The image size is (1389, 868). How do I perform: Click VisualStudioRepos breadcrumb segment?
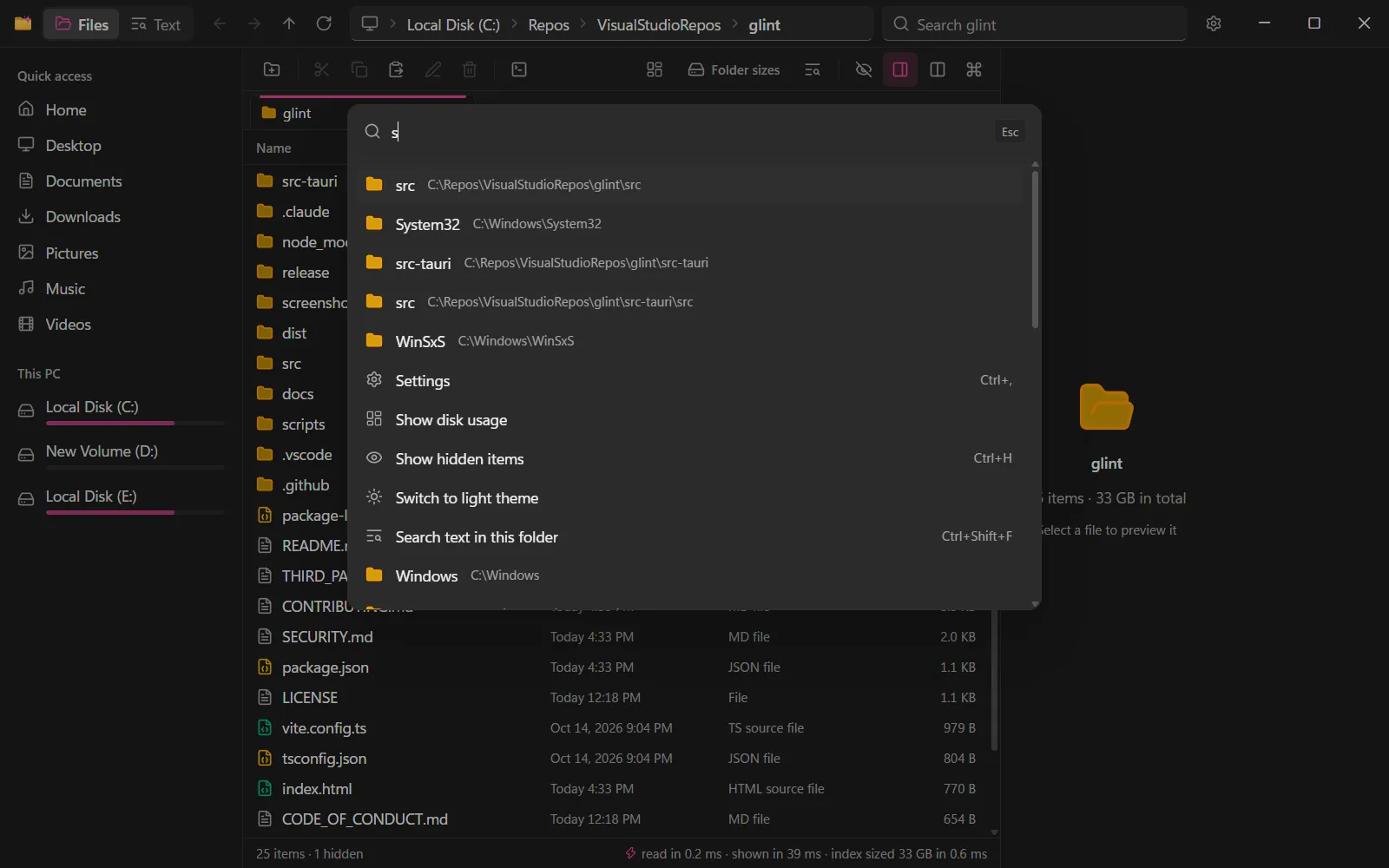(659, 25)
